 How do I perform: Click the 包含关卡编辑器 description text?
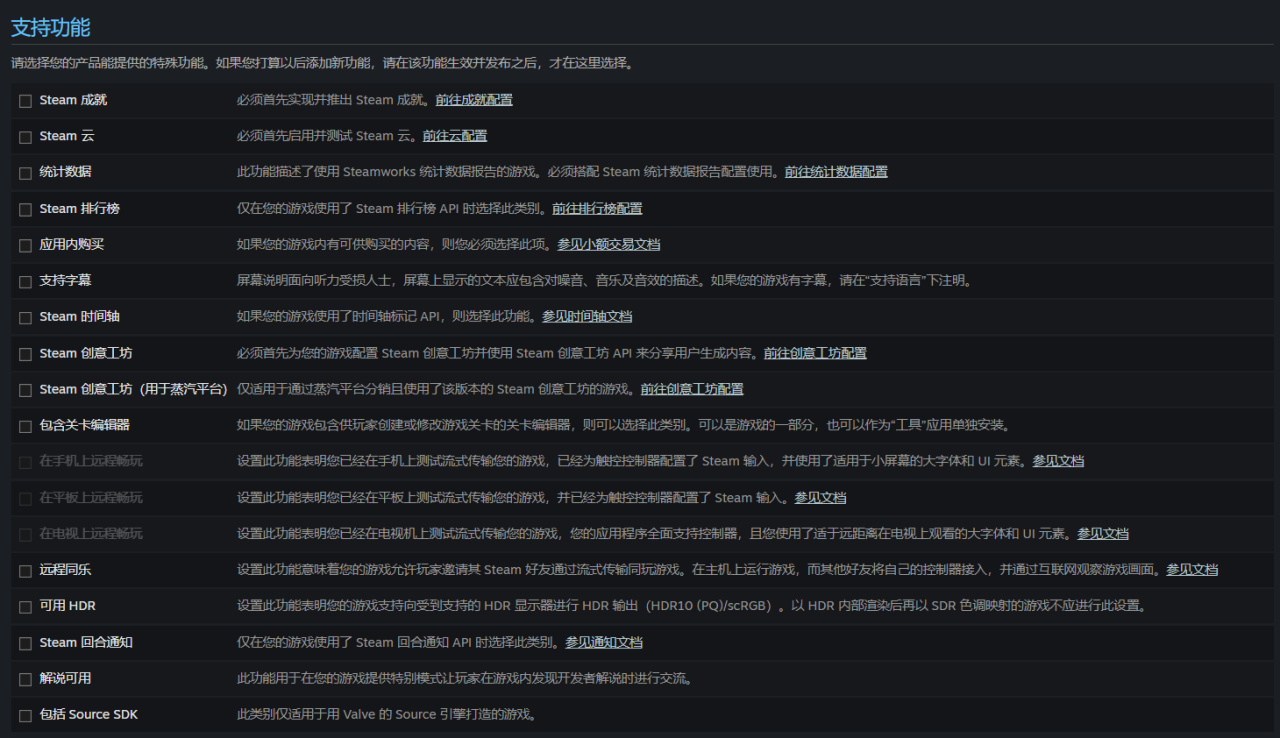[x=624, y=425]
